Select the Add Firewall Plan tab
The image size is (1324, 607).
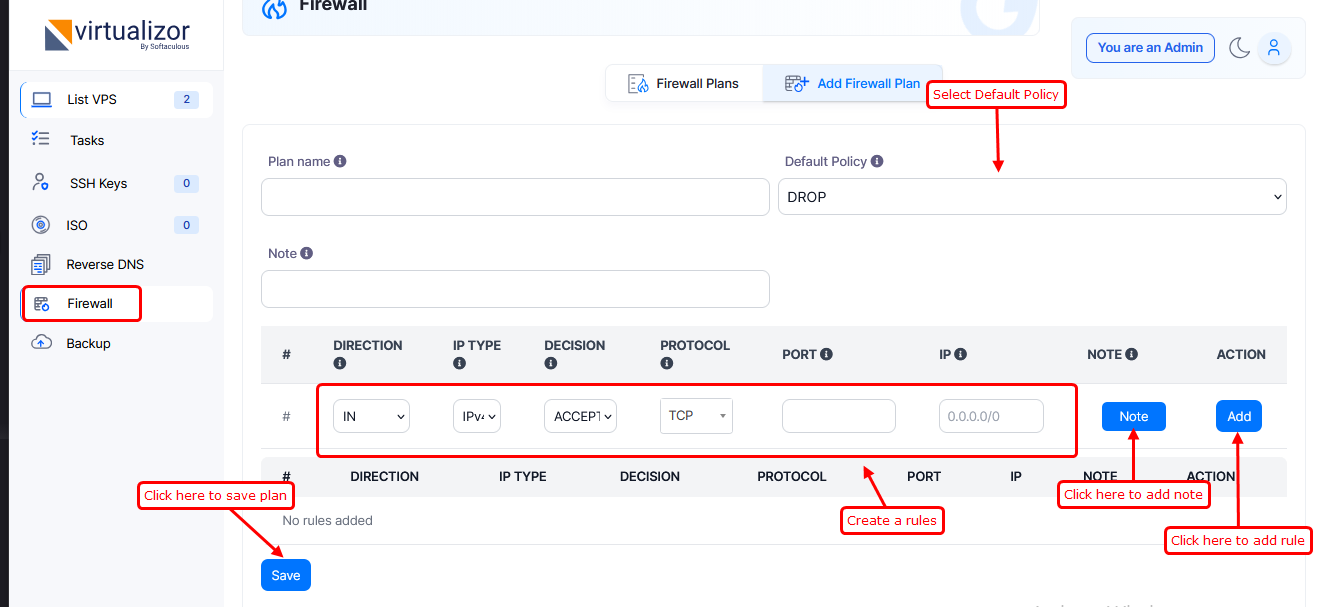853,83
